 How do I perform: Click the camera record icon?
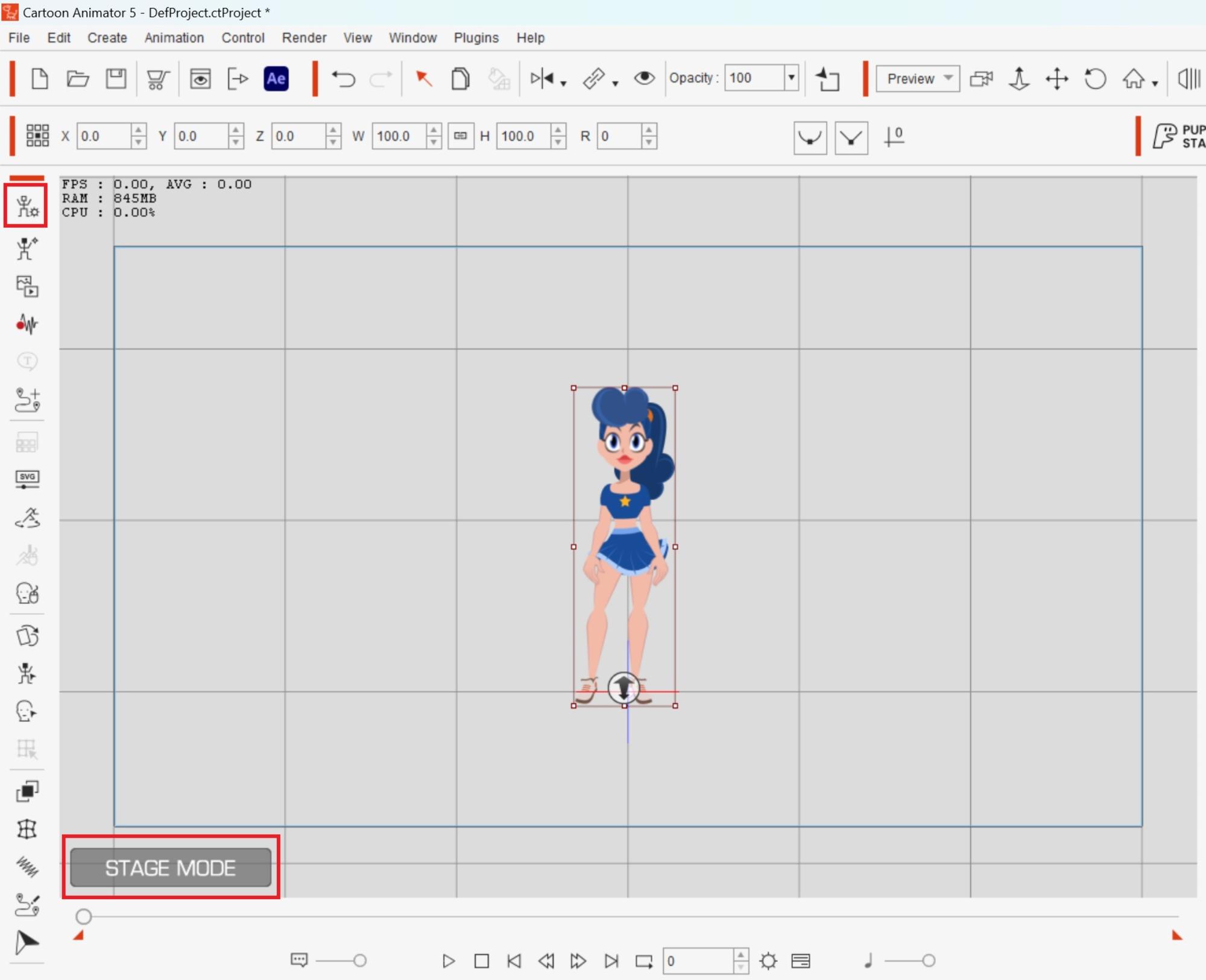981,79
